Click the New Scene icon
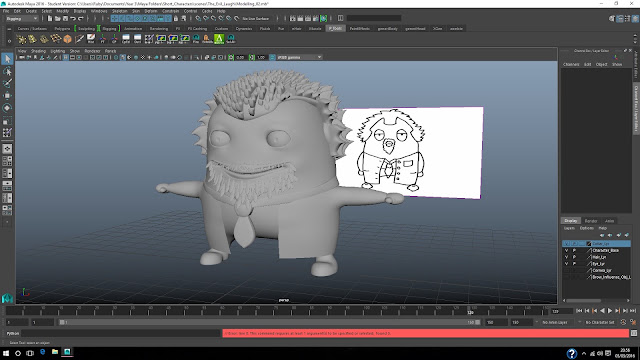640x360 pixels. coord(50,18)
